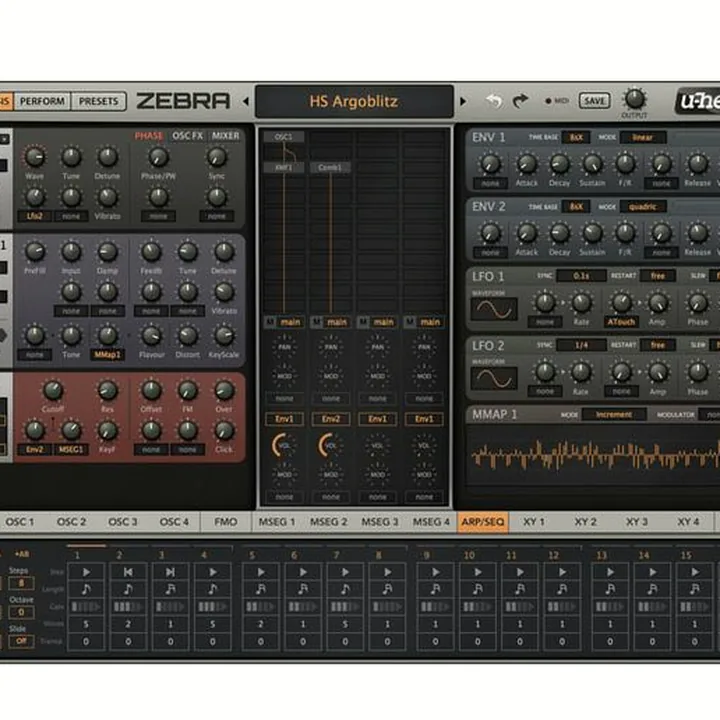Screen dimensions: 720x720
Task: Select the XY 1 tab
Action: click(534, 522)
